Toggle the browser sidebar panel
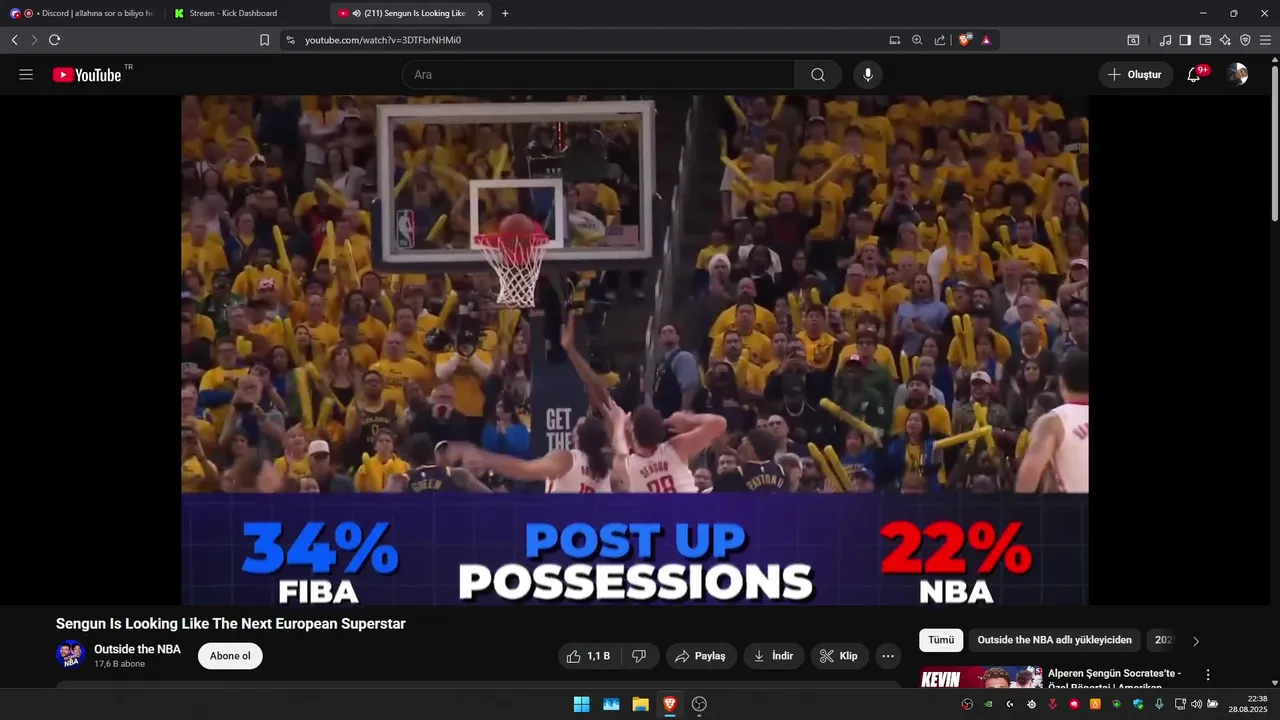 click(x=1185, y=40)
